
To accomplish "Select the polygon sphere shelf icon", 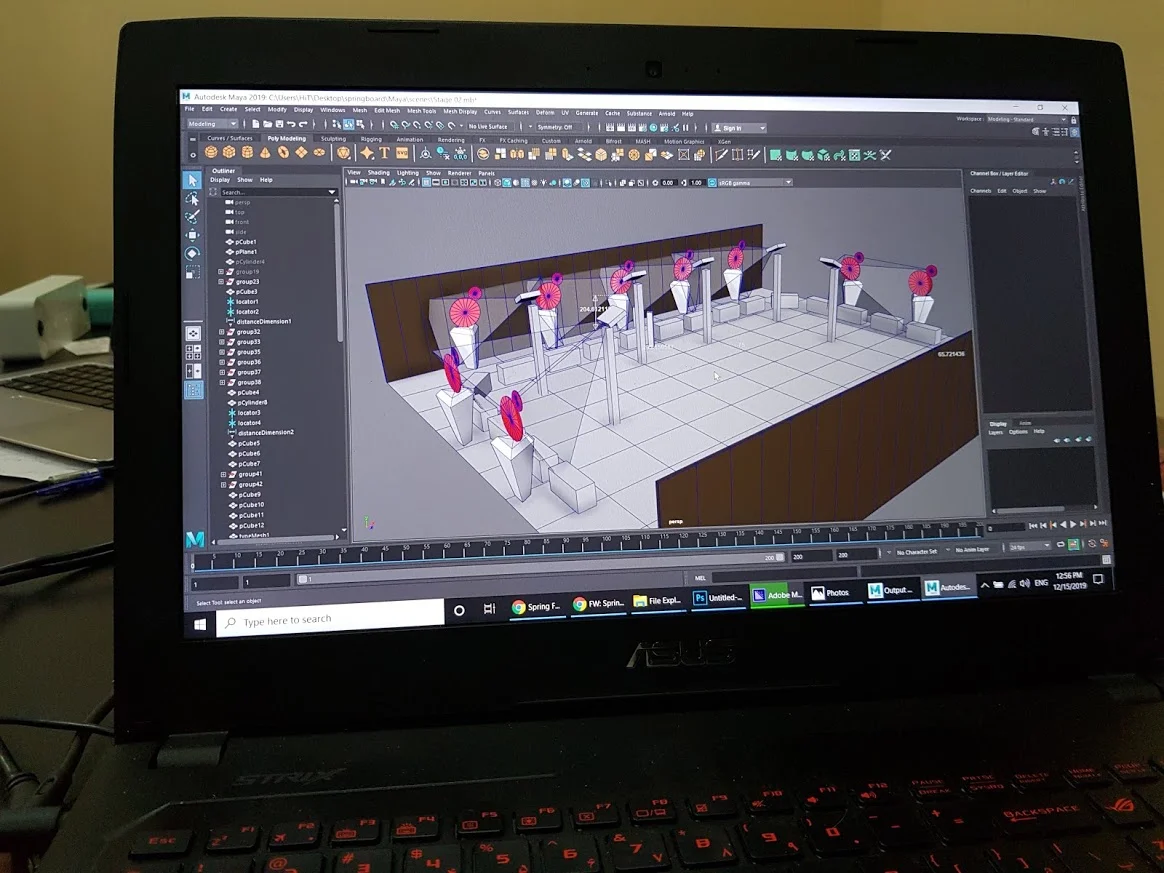I will 212,152.
